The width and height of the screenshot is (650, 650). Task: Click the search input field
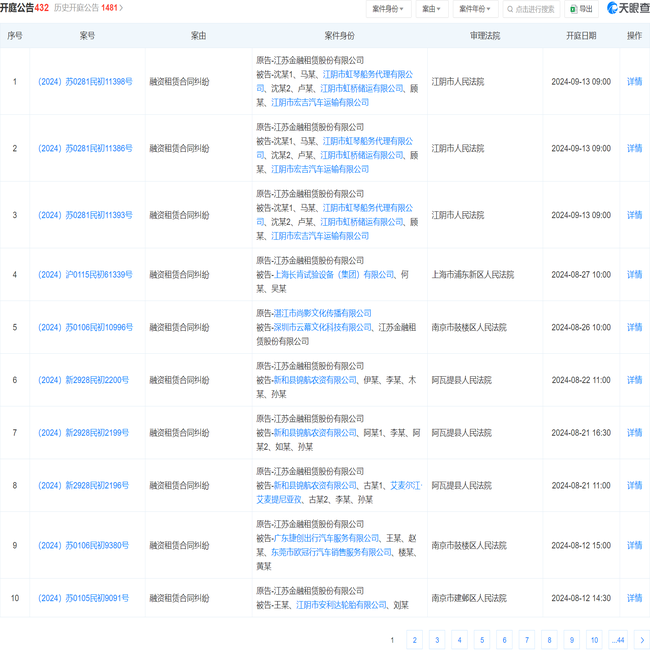pos(531,9)
